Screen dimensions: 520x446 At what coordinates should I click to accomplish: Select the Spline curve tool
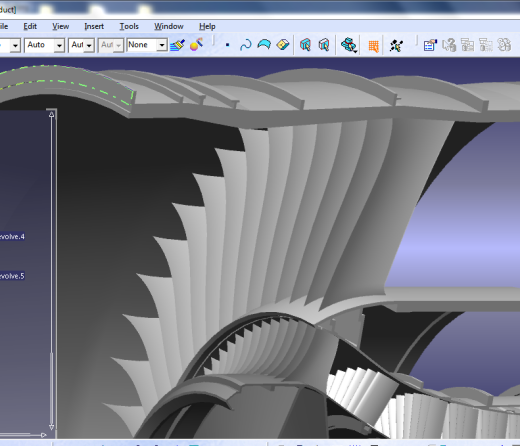(x=246, y=45)
